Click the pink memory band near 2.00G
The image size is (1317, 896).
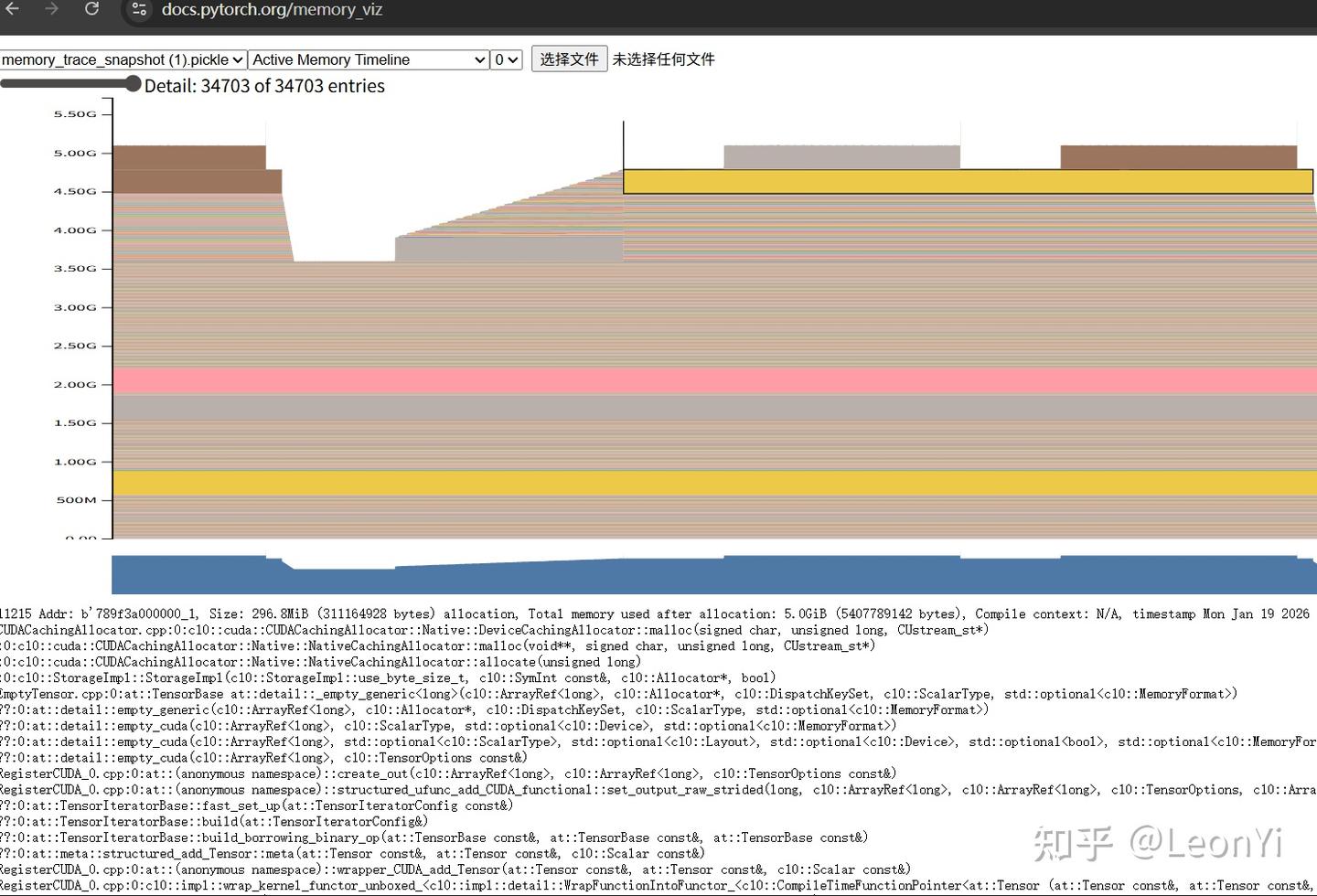[713, 380]
